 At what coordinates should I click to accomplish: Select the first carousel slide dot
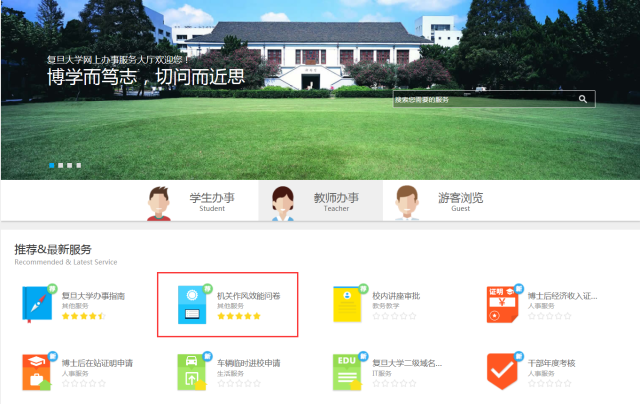click(x=51, y=164)
